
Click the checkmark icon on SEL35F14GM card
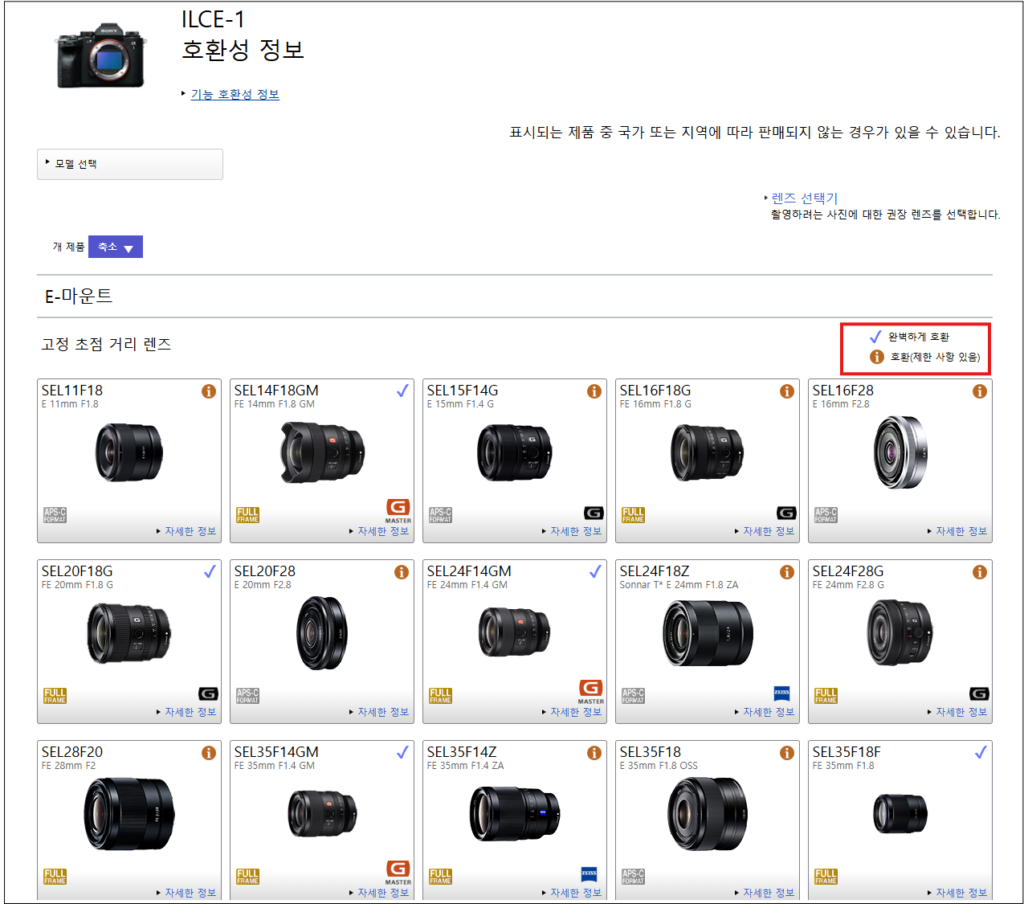click(x=402, y=752)
